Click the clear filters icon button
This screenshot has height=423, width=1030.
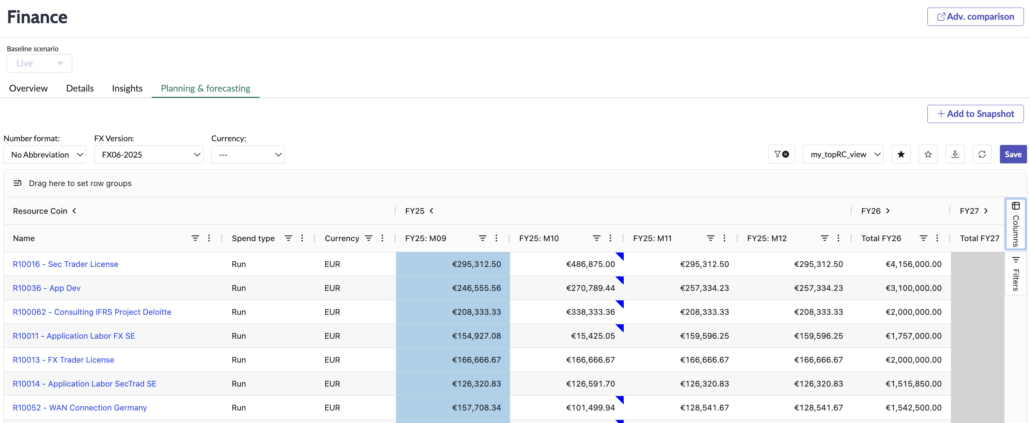[780, 154]
